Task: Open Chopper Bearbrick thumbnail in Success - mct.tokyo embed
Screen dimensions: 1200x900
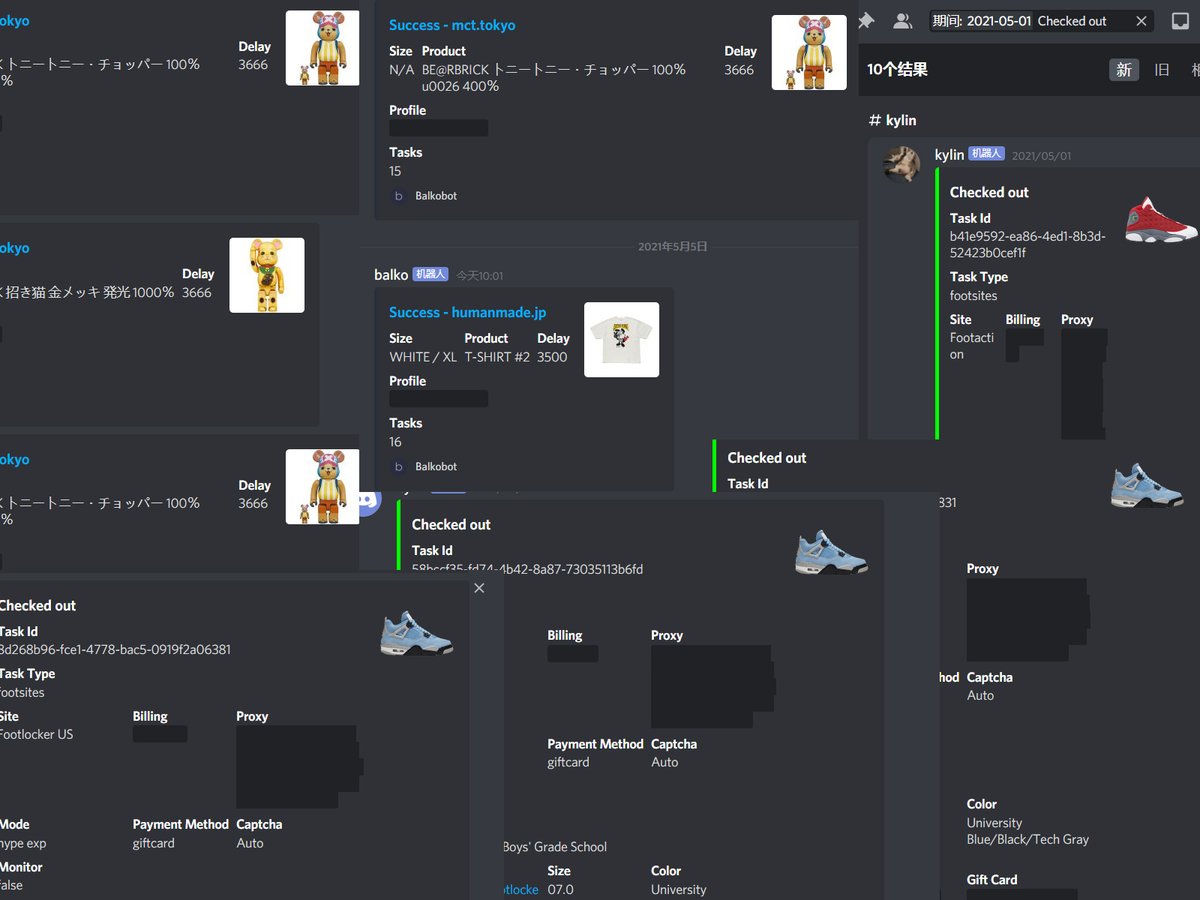Action: [x=809, y=52]
